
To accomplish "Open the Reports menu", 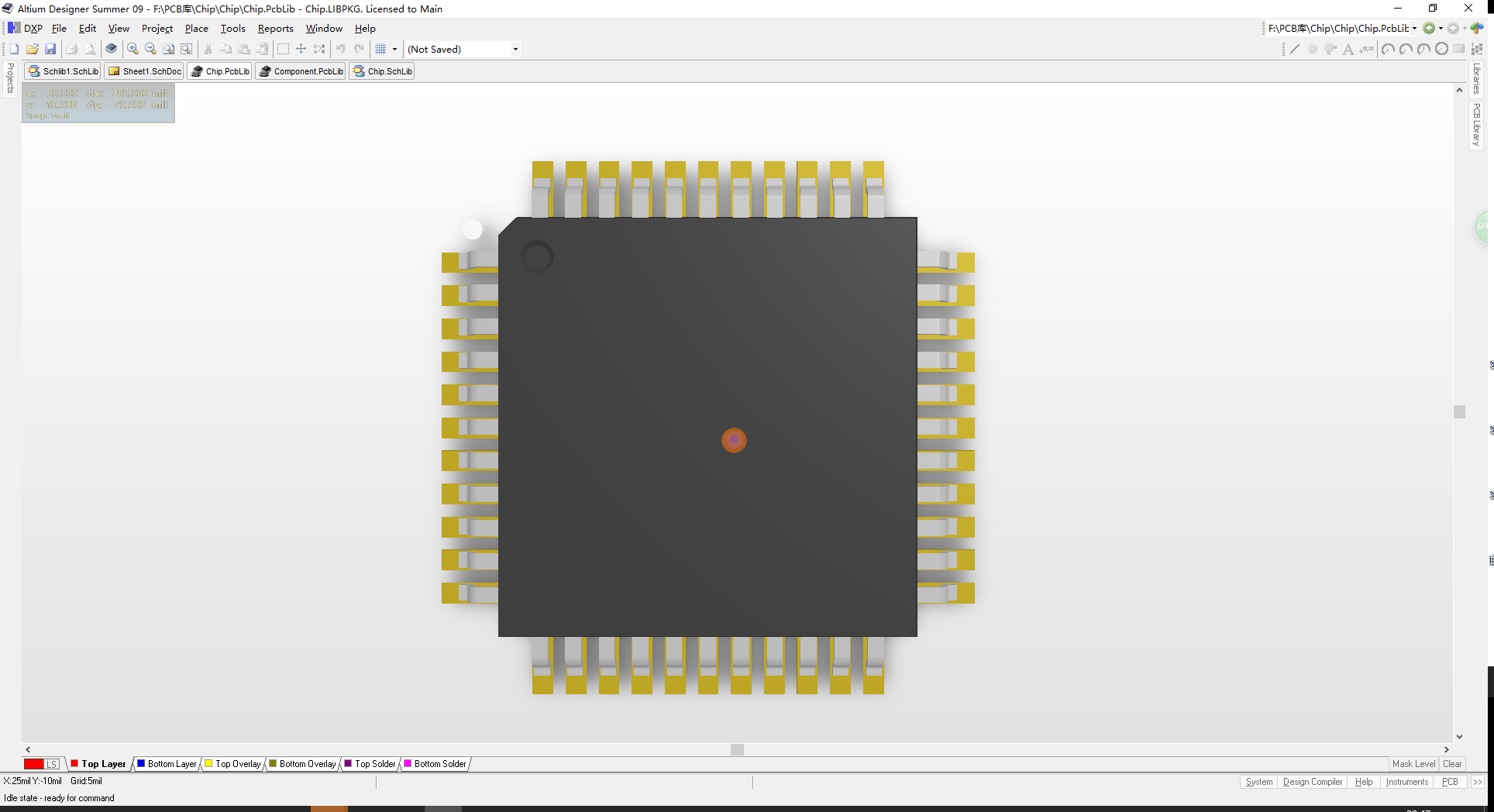I will (276, 29).
